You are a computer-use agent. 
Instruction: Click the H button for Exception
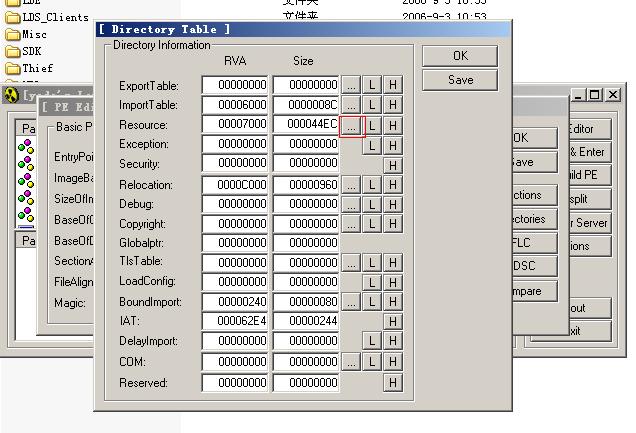point(393,146)
